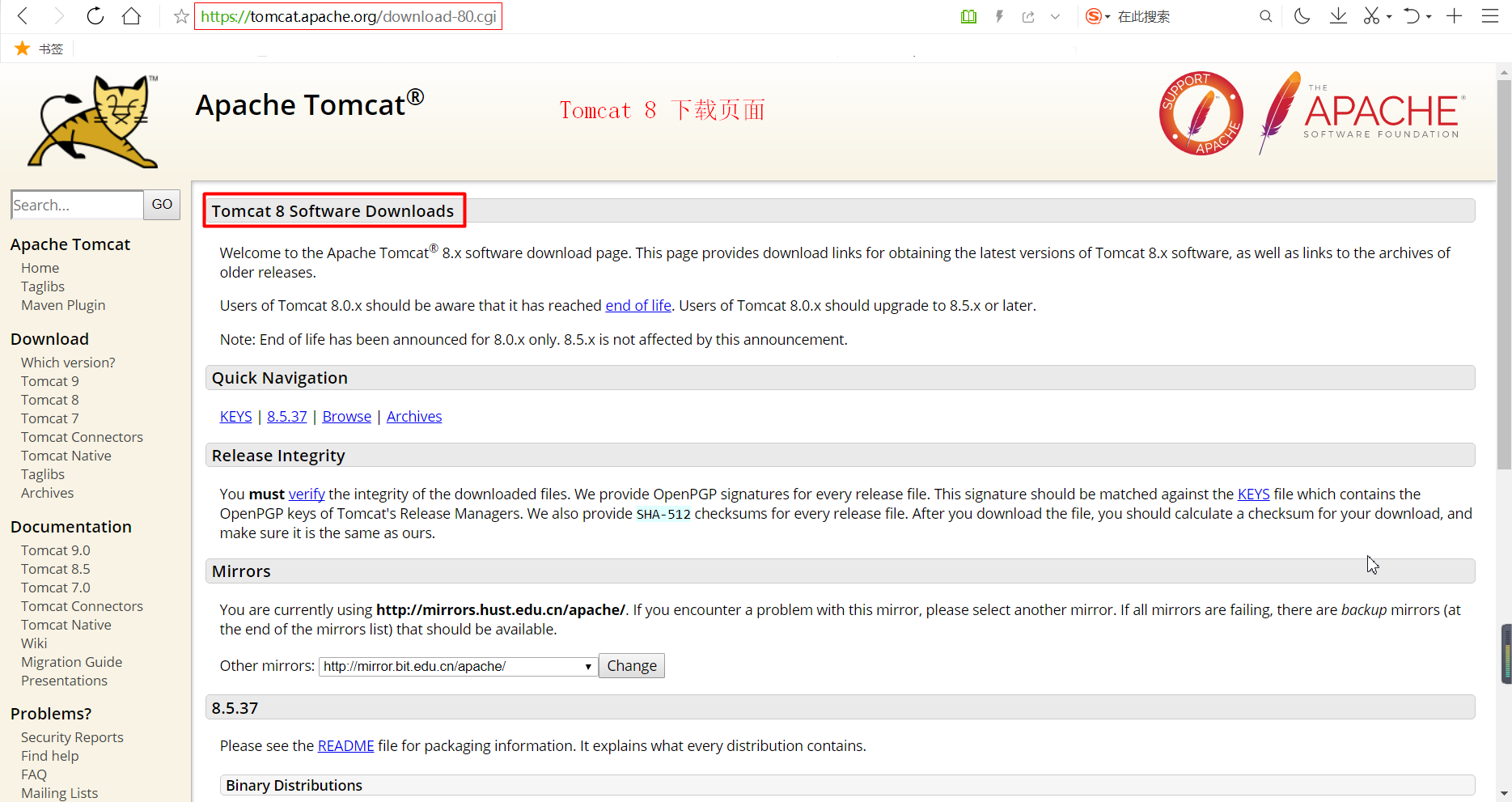Click the bookmarks star in bookmarks bar
1512x802 pixels.
coord(23,49)
